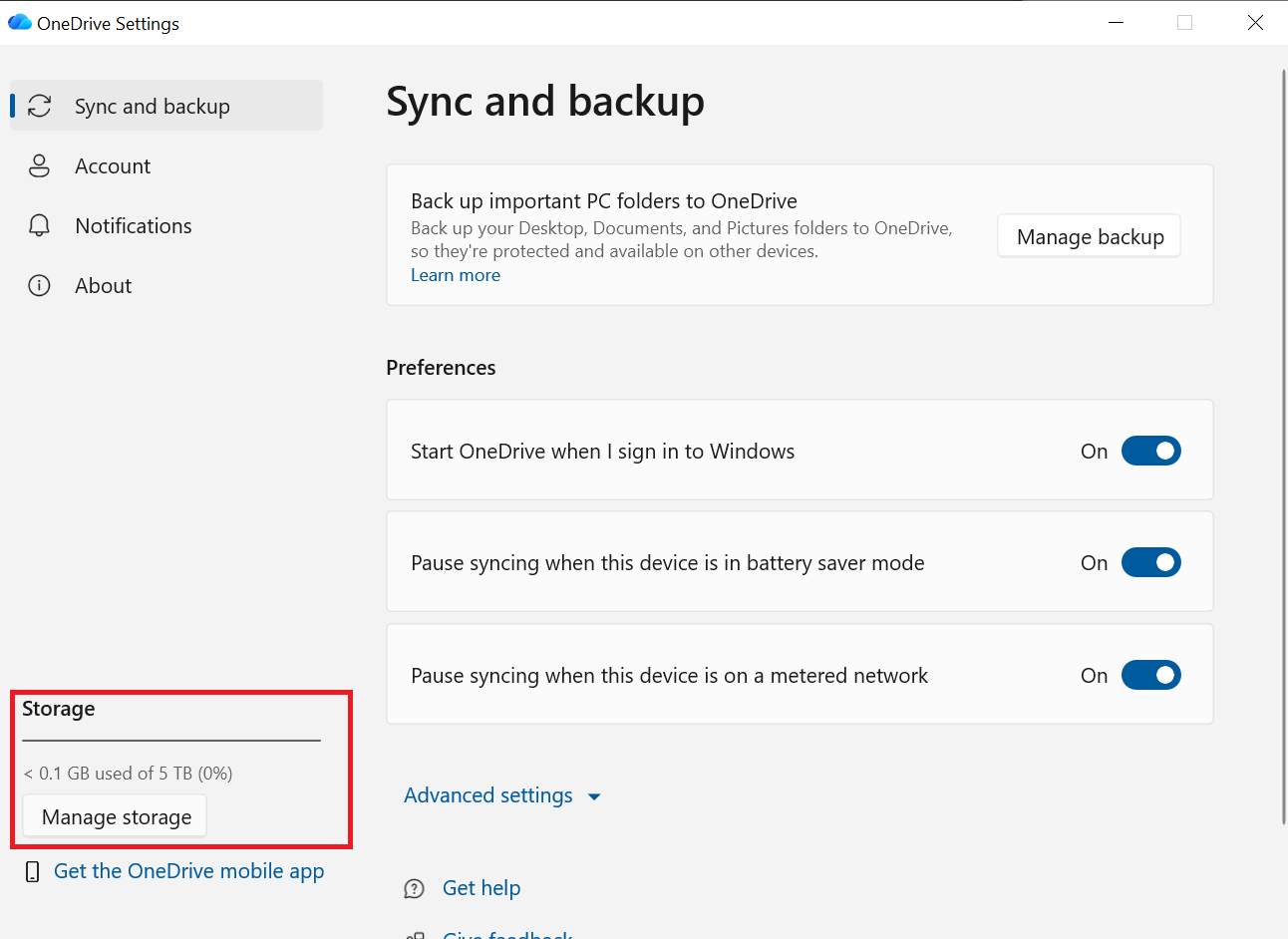Screen dimensions: 1288x939
Task: Click the Notifications bell icon
Action: coord(39,225)
